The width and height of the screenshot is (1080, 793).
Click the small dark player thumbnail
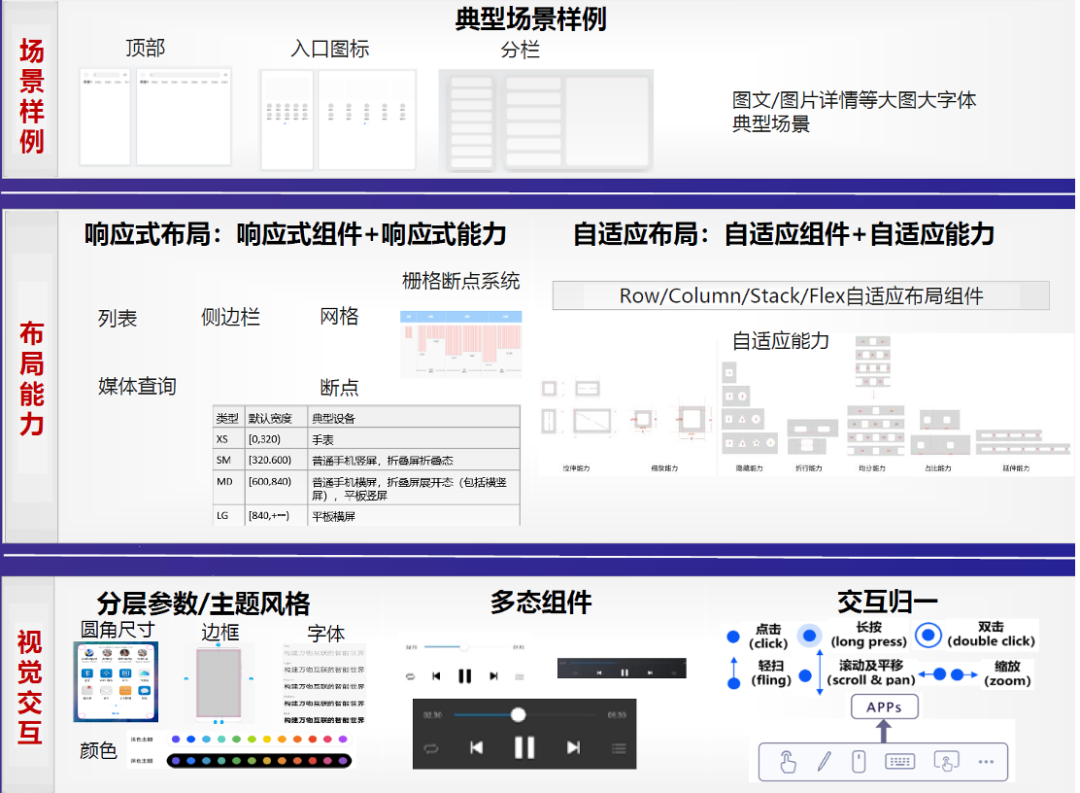point(621,668)
